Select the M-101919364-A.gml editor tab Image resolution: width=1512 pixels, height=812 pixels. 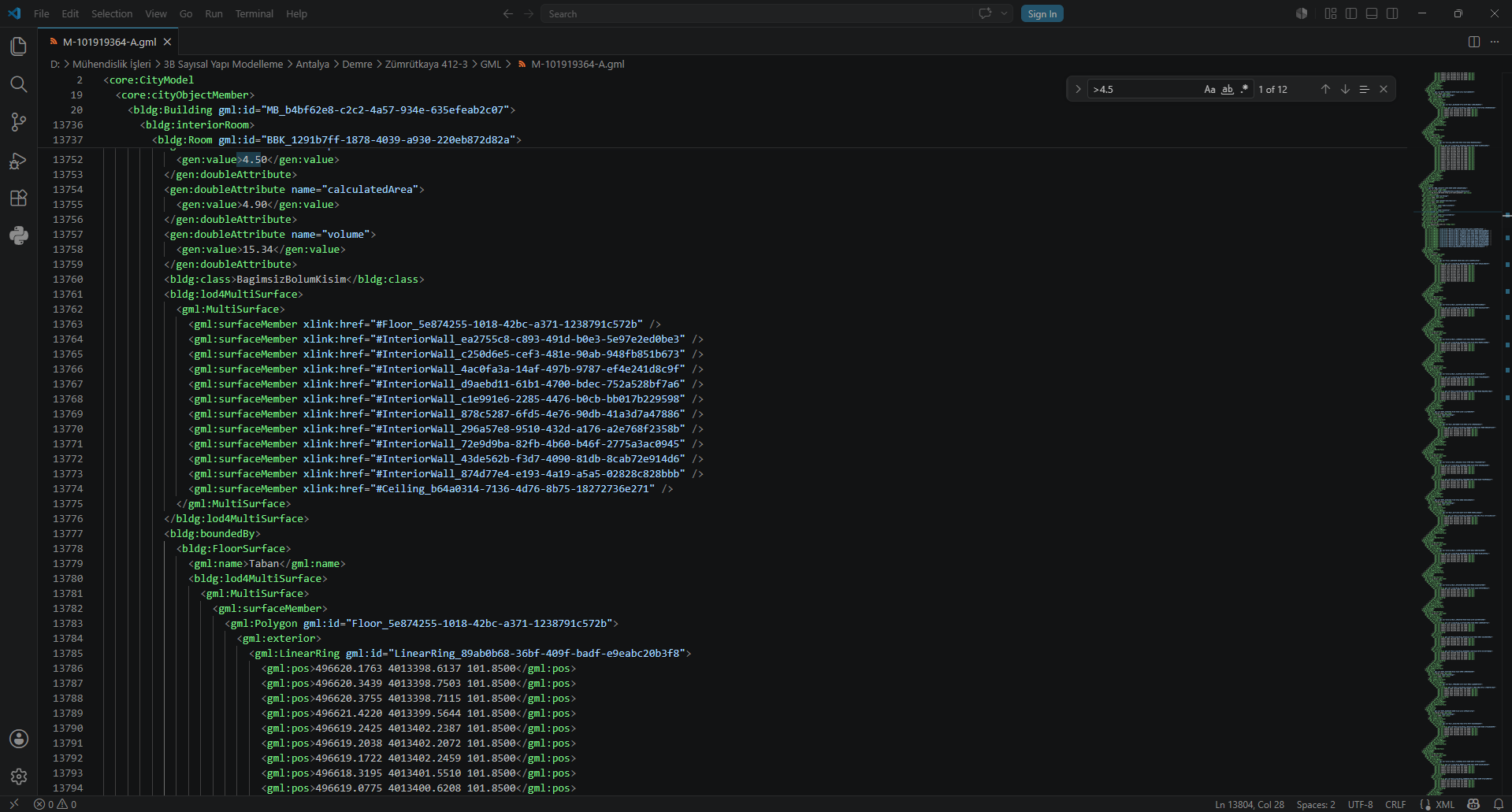[110, 42]
